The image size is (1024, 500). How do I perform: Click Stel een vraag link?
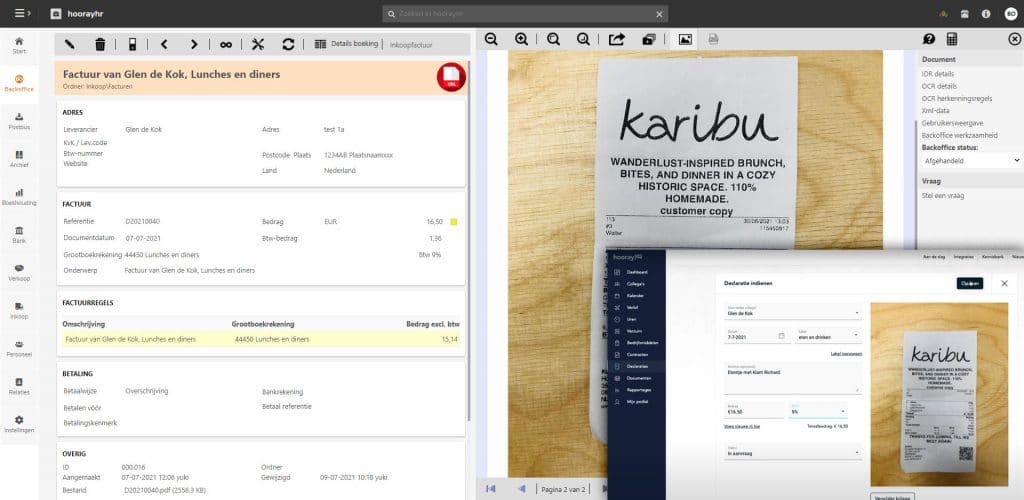click(942, 195)
